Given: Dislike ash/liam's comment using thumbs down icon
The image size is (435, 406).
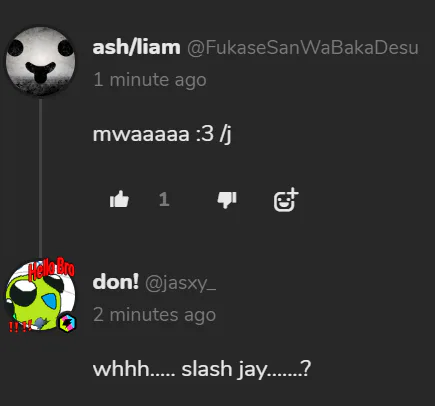Looking at the screenshot, I should click(x=227, y=200).
